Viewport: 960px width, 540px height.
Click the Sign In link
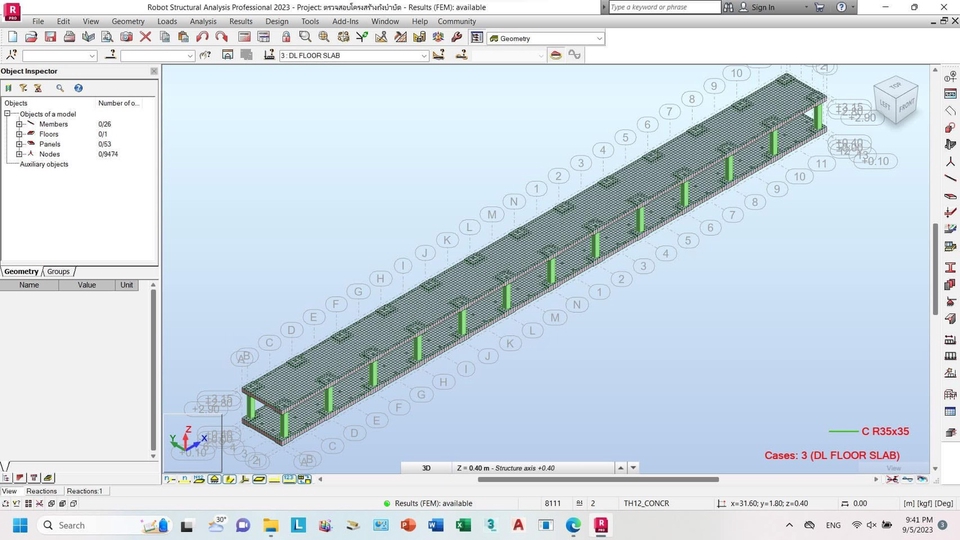(x=762, y=7)
